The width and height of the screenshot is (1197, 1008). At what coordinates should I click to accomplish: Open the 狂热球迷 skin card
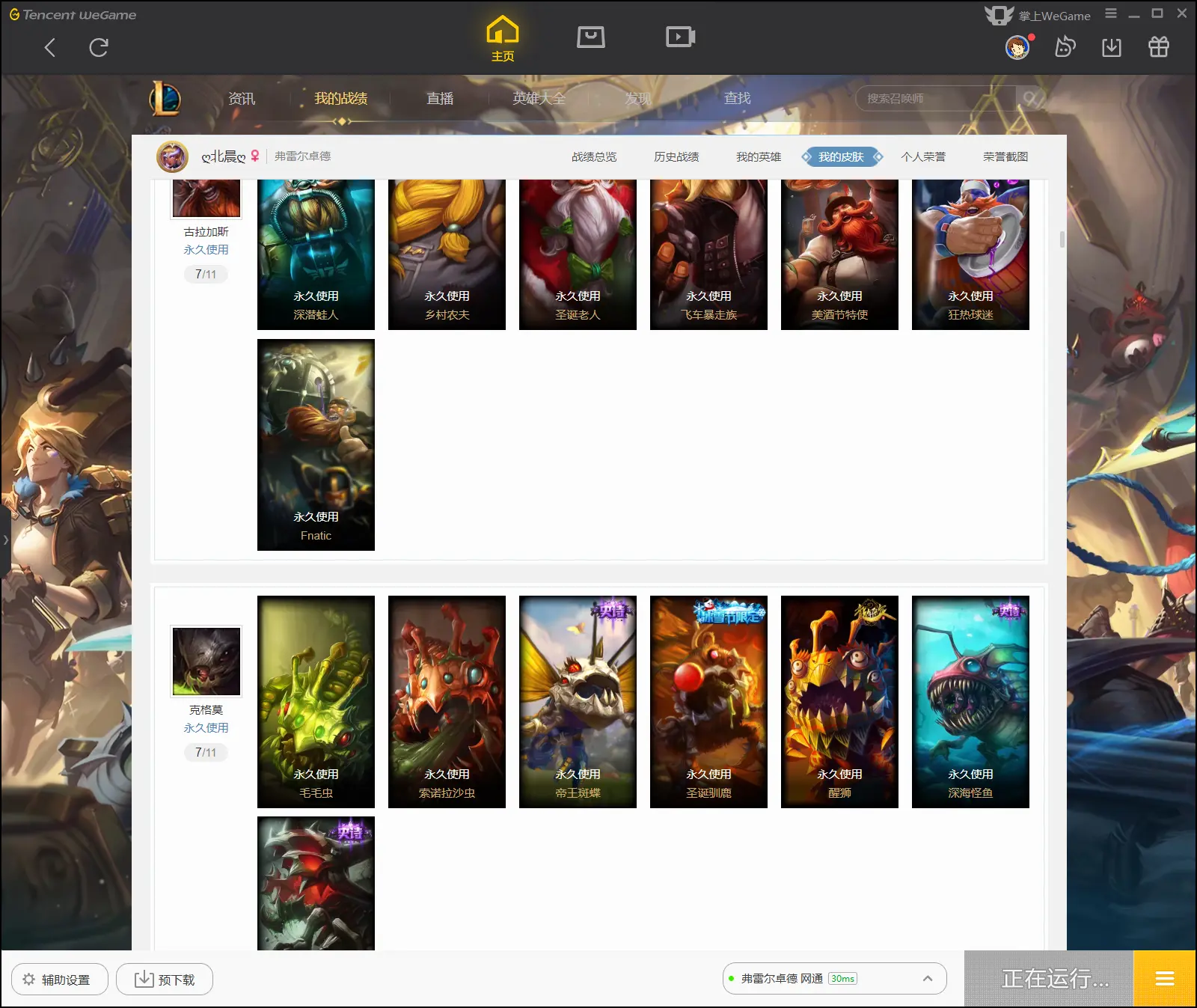click(x=970, y=254)
